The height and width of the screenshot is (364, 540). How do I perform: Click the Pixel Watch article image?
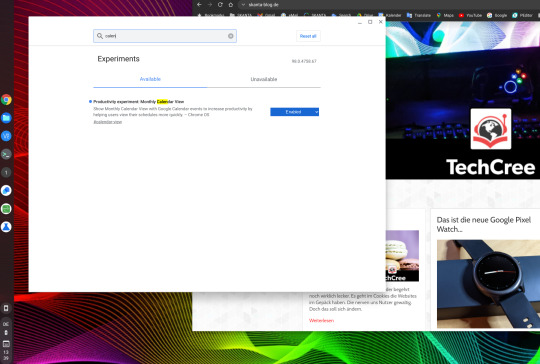488,284
